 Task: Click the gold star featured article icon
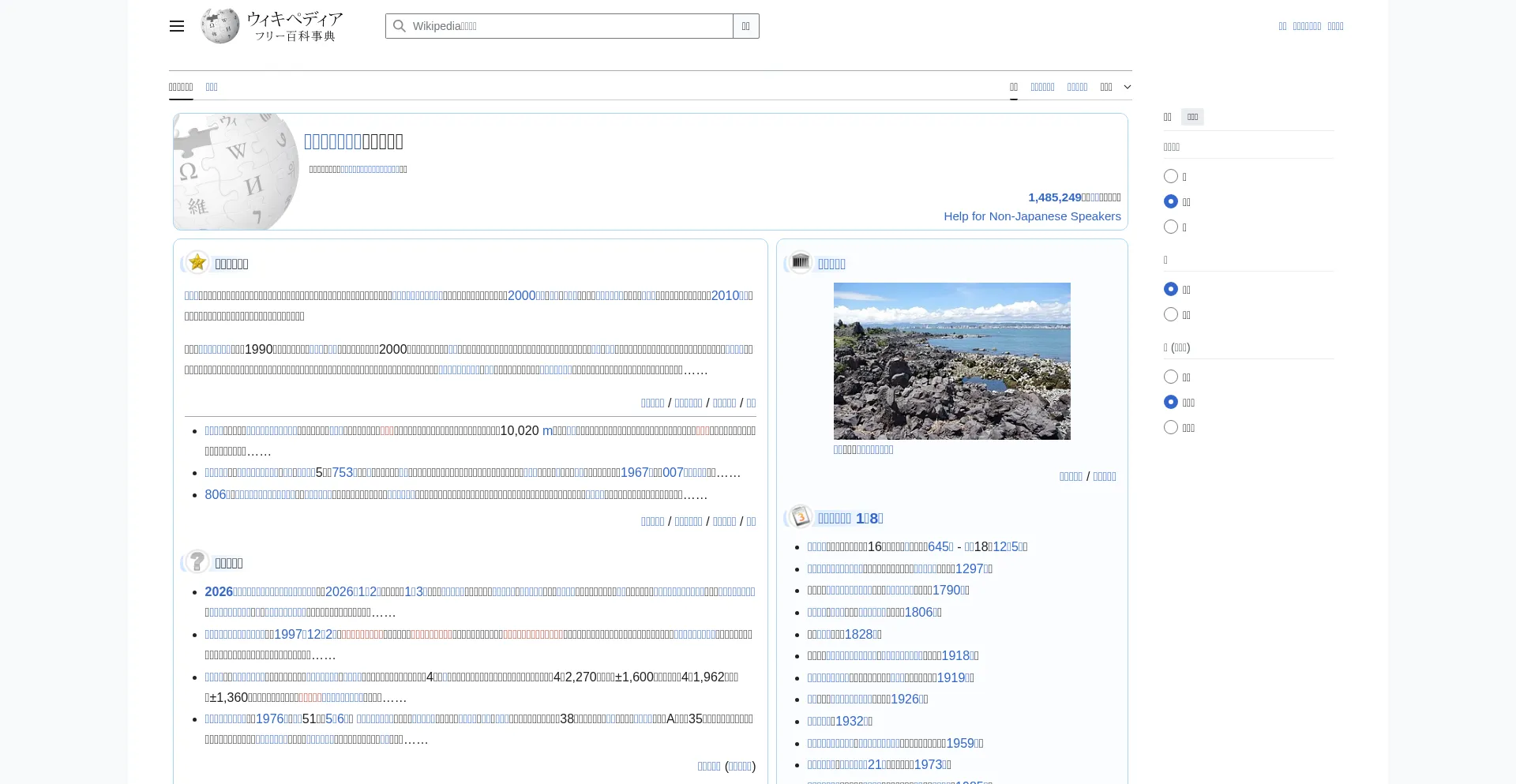click(197, 263)
